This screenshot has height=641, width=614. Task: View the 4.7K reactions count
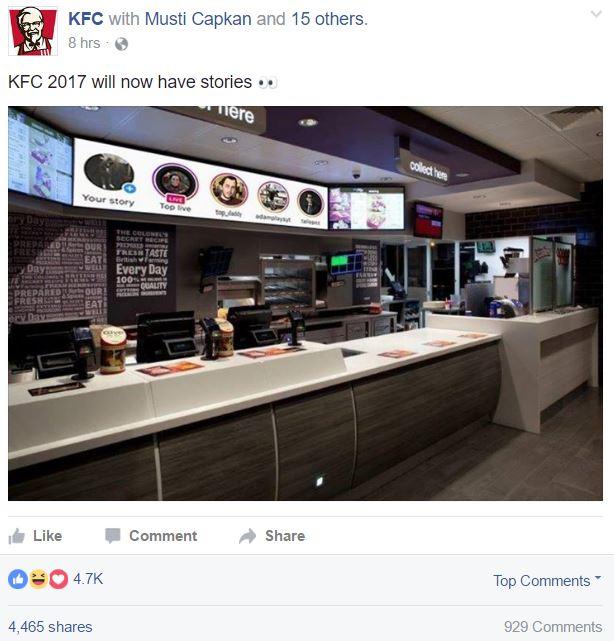tap(88, 579)
